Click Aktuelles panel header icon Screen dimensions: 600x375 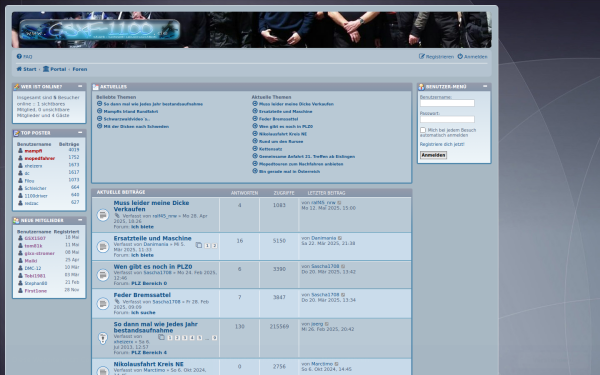(x=96, y=87)
